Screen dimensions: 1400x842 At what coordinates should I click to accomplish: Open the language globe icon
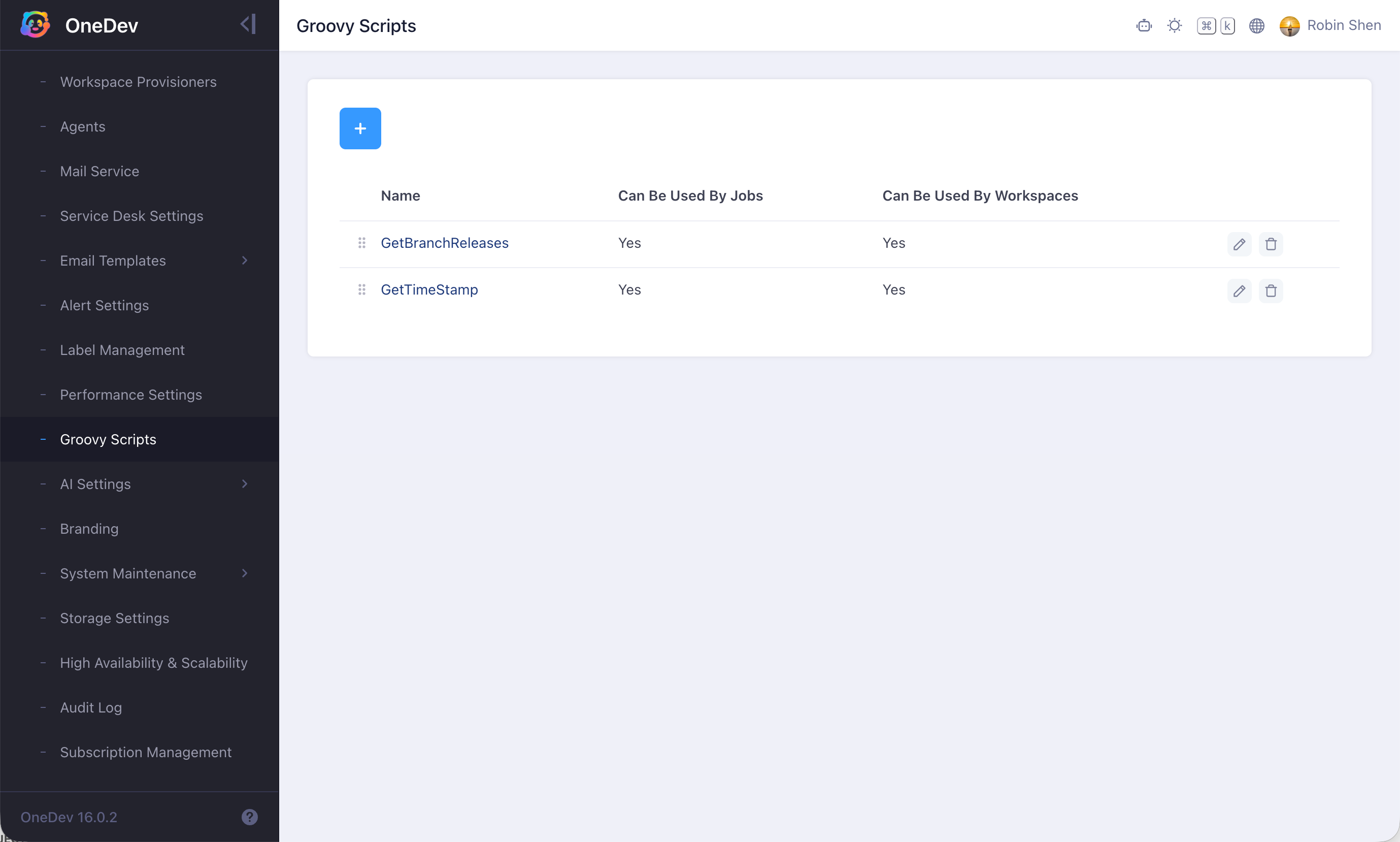click(1256, 25)
